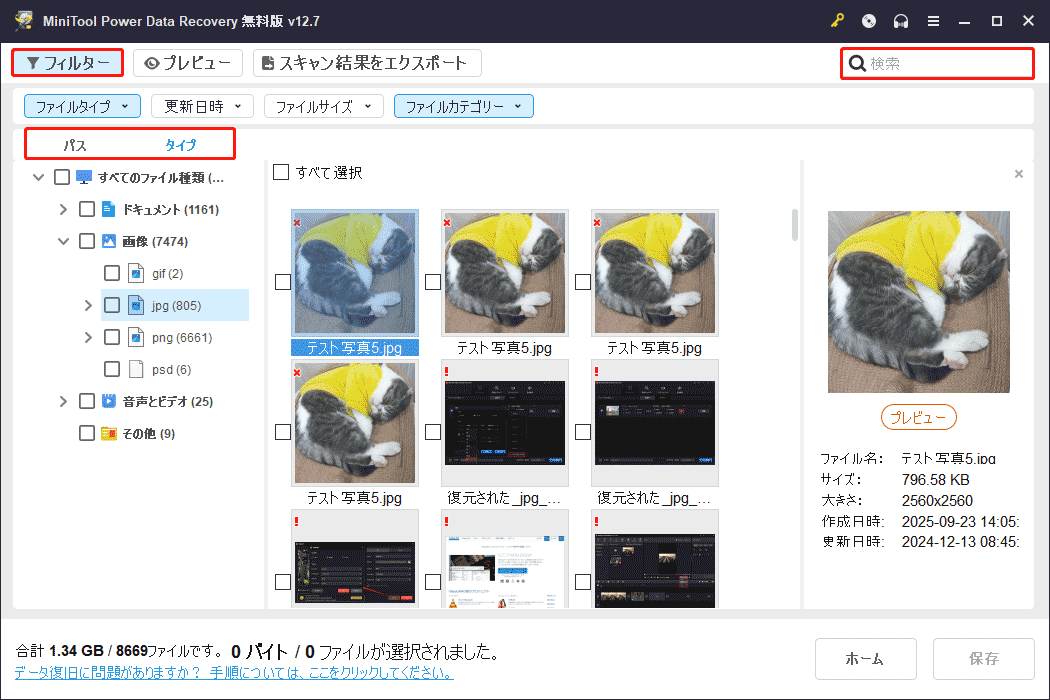Click the license key registration icon
Image resolution: width=1050 pixels, height=700 pixels.
click(x=837, y=20)
